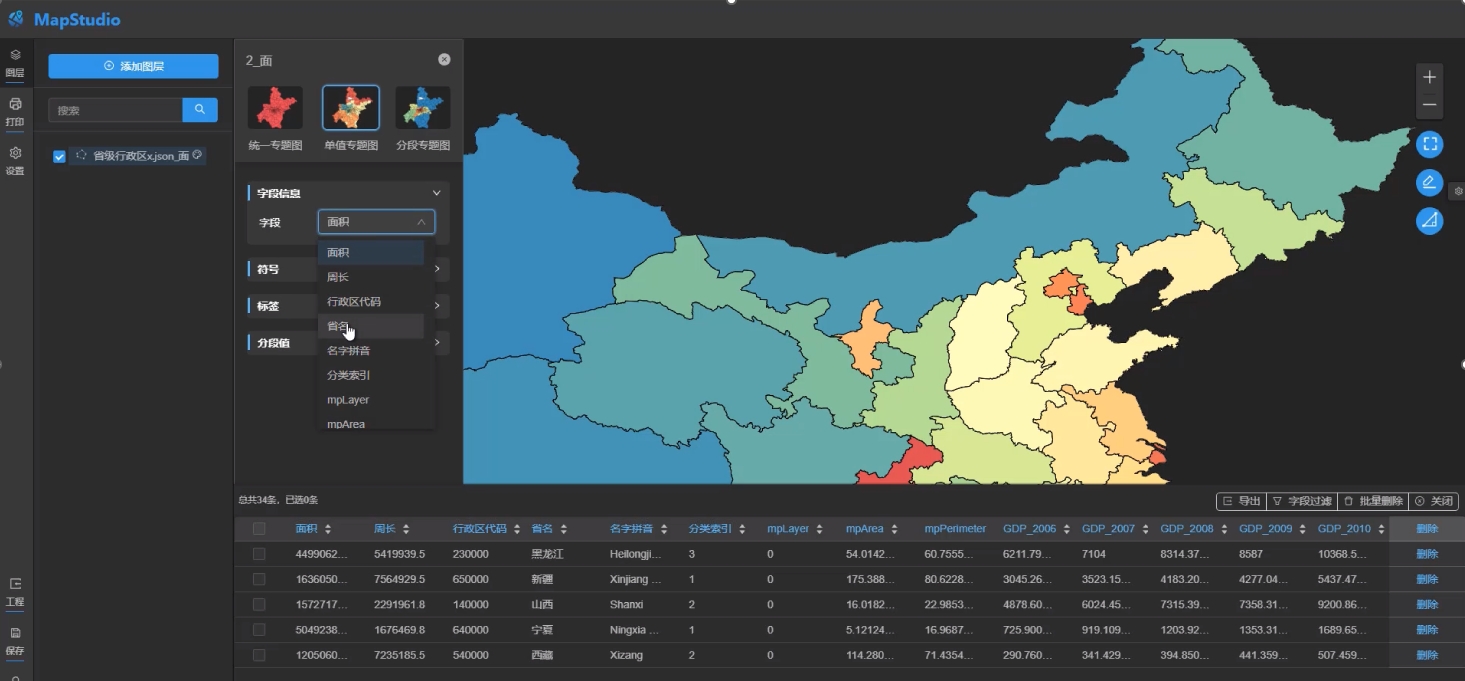1465x681 pixels.
Task: Sort the 分类索引 column
Action: click(742, 529)
